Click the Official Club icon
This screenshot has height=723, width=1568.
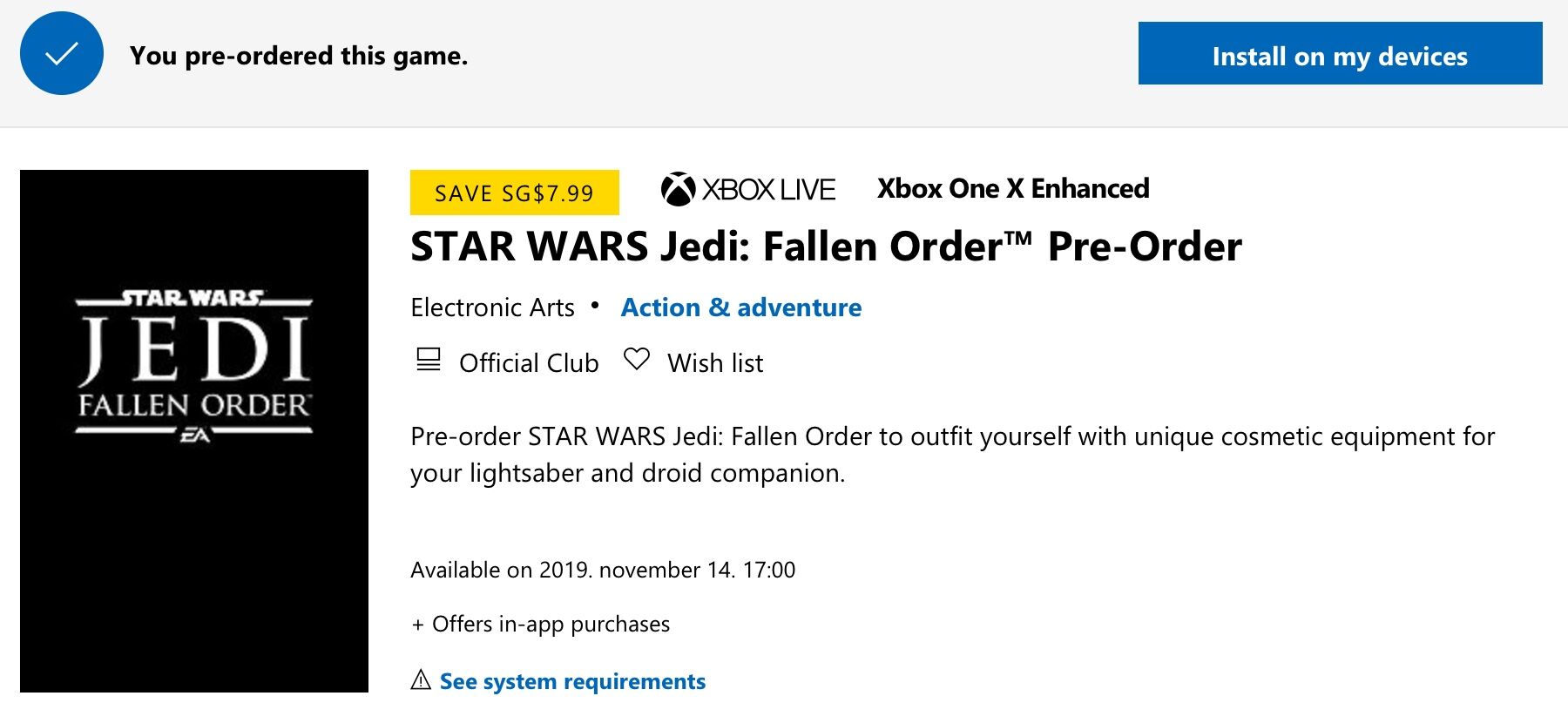click(428, 360)
